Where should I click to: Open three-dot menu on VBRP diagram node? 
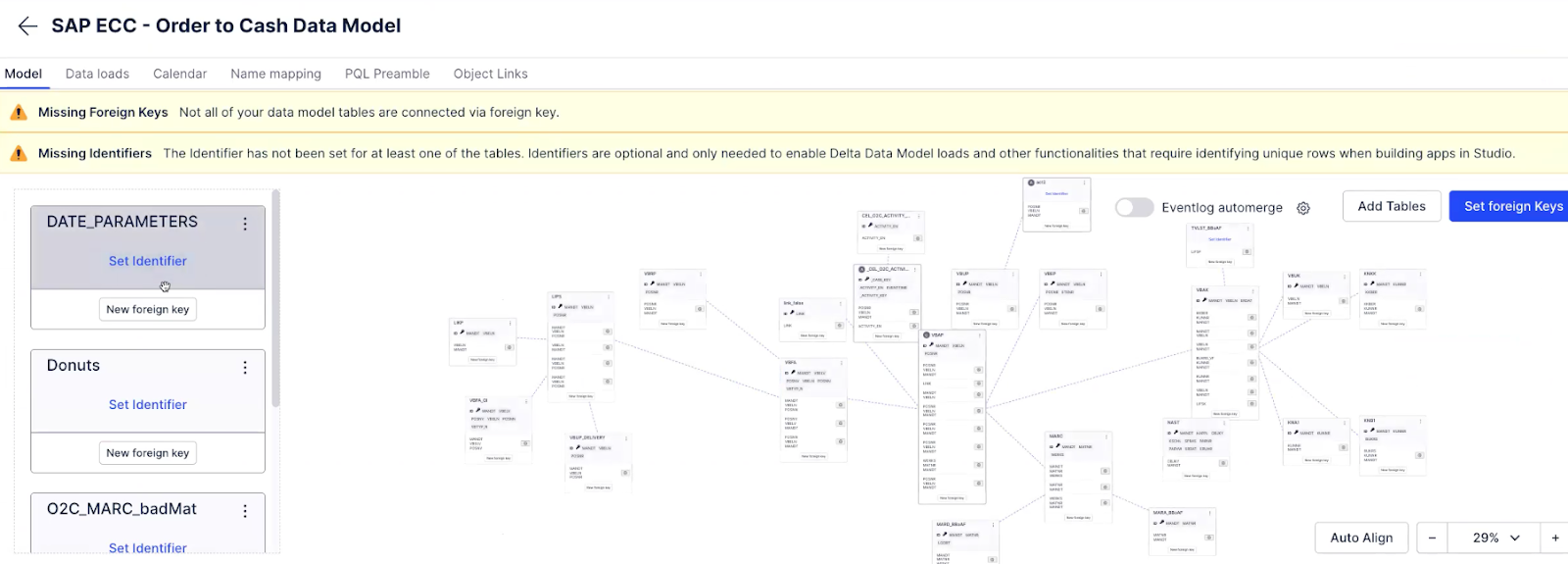point(701,274)
